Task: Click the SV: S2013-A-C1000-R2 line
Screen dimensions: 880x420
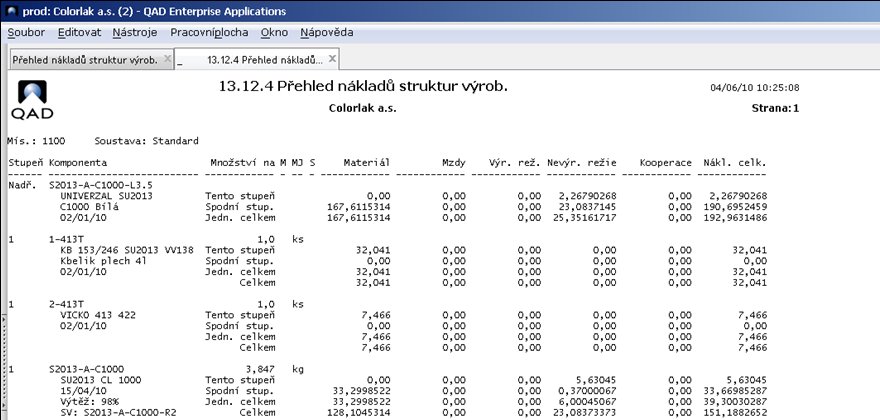Action: point(120,413)
